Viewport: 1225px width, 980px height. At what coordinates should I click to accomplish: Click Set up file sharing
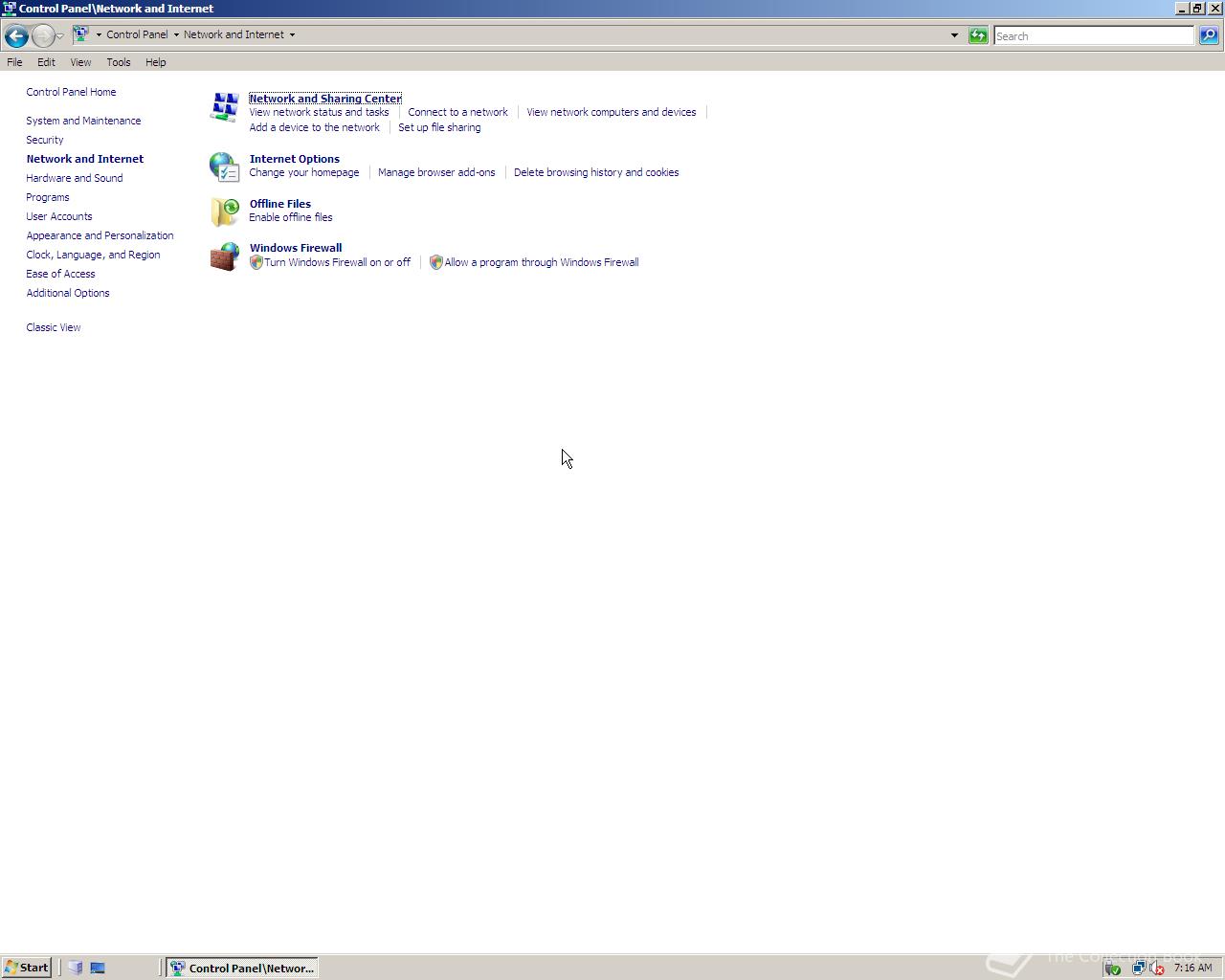click(439, 127)
